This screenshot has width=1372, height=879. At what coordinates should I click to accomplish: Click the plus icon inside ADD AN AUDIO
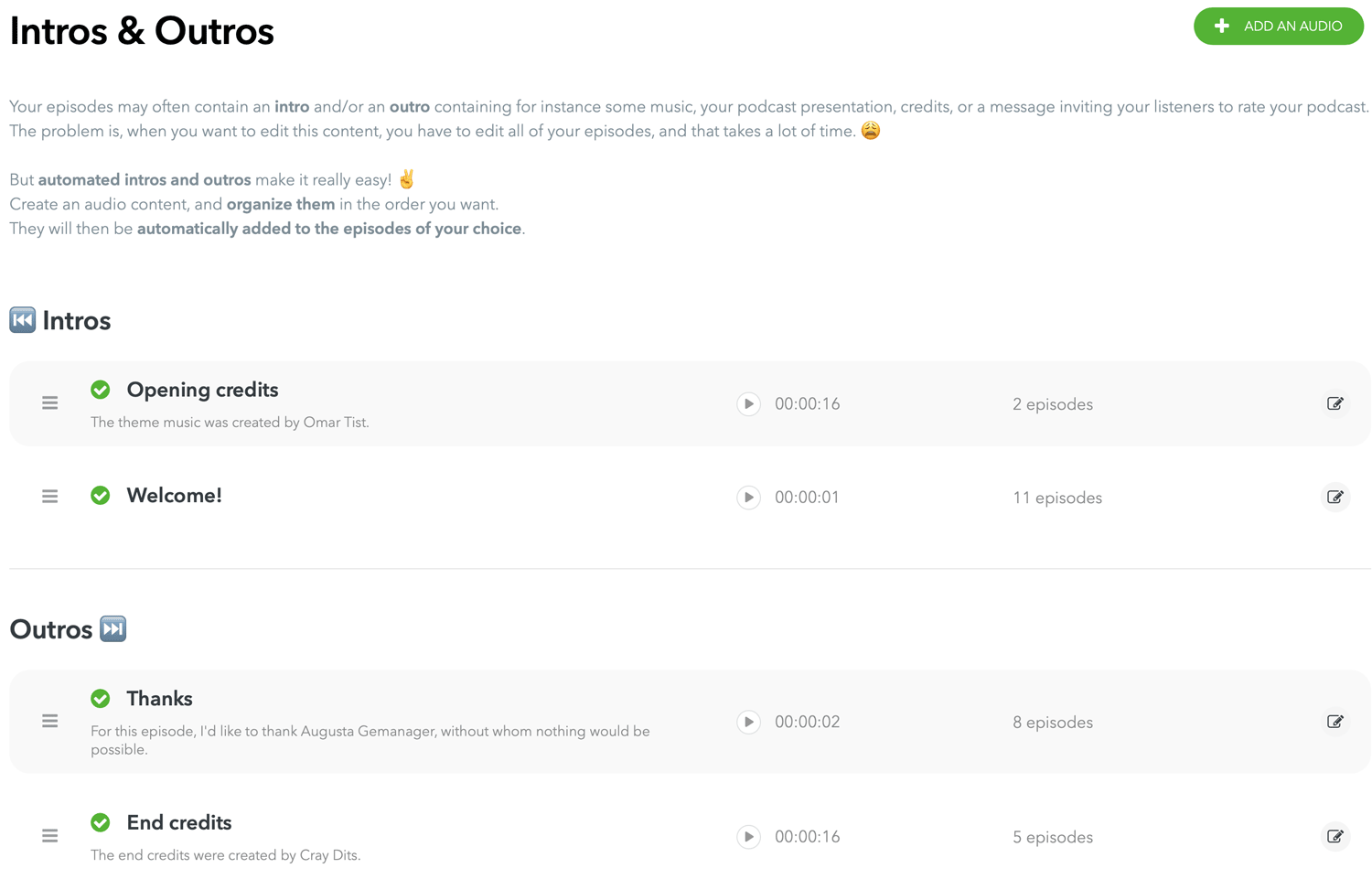tap(1221, 27)
